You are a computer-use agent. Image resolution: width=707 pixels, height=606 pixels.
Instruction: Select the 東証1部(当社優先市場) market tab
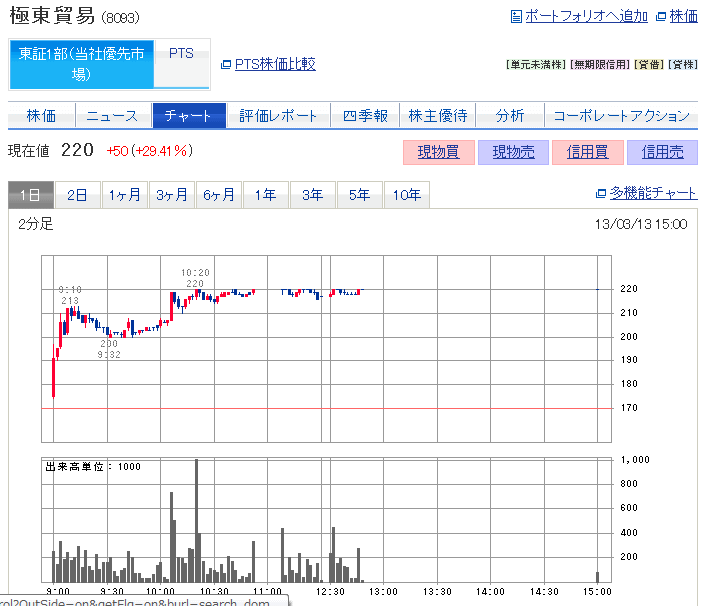[82, 64]
